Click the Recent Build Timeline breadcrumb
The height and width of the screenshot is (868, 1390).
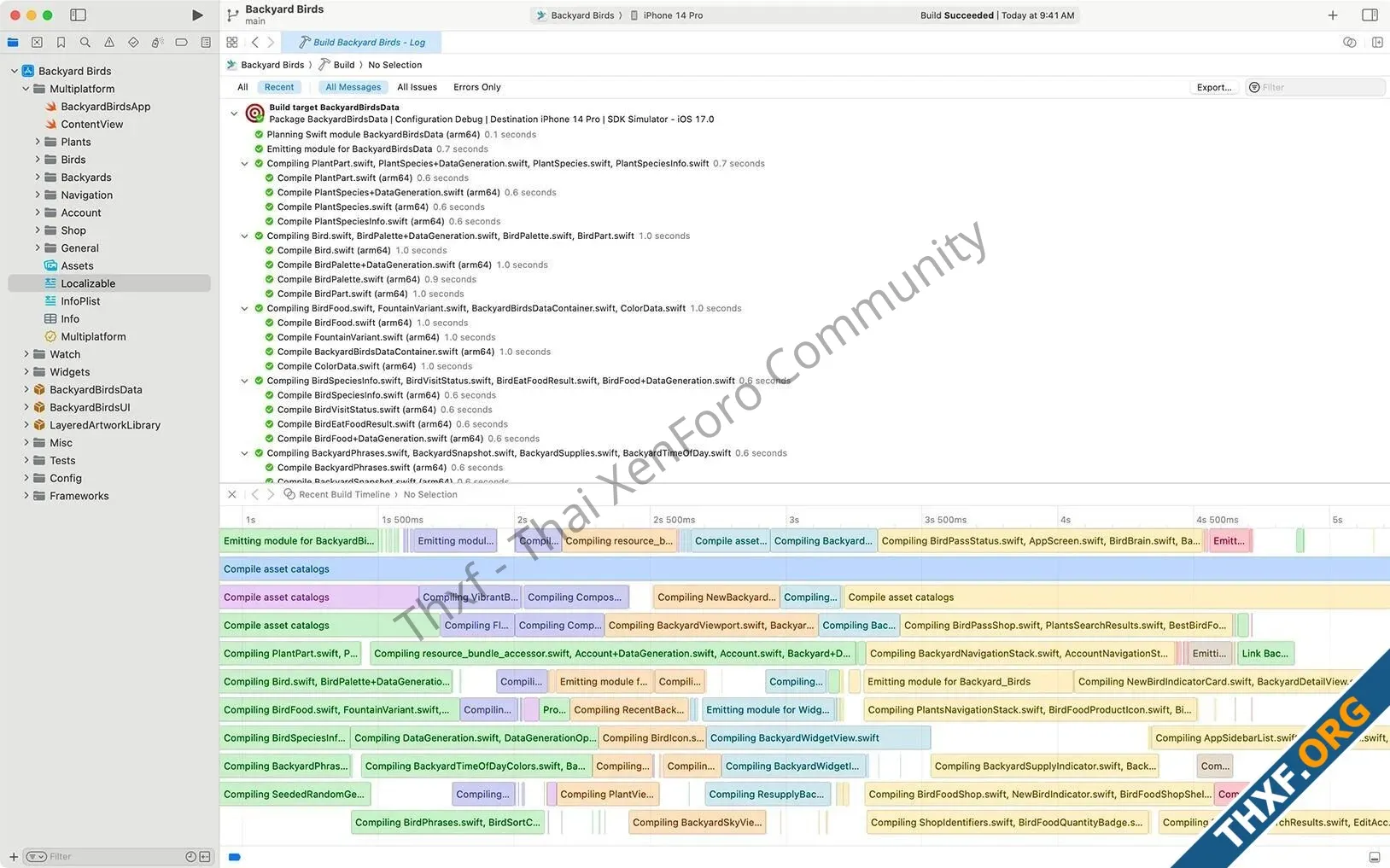[x=337, y=494]
